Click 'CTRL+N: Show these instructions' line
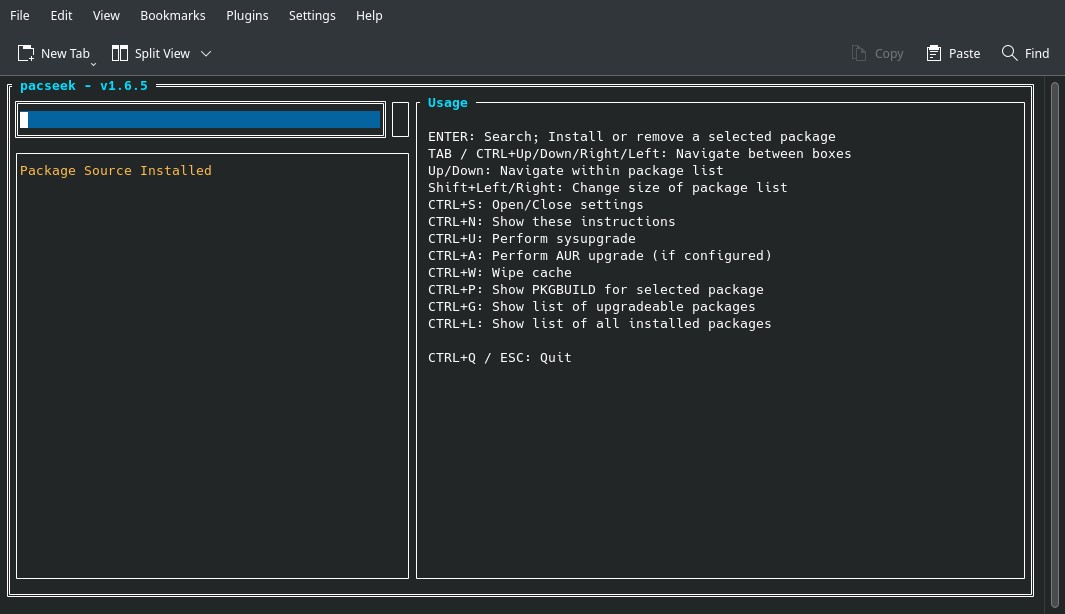Viewport: 1065px width, 614px height. 552,221
